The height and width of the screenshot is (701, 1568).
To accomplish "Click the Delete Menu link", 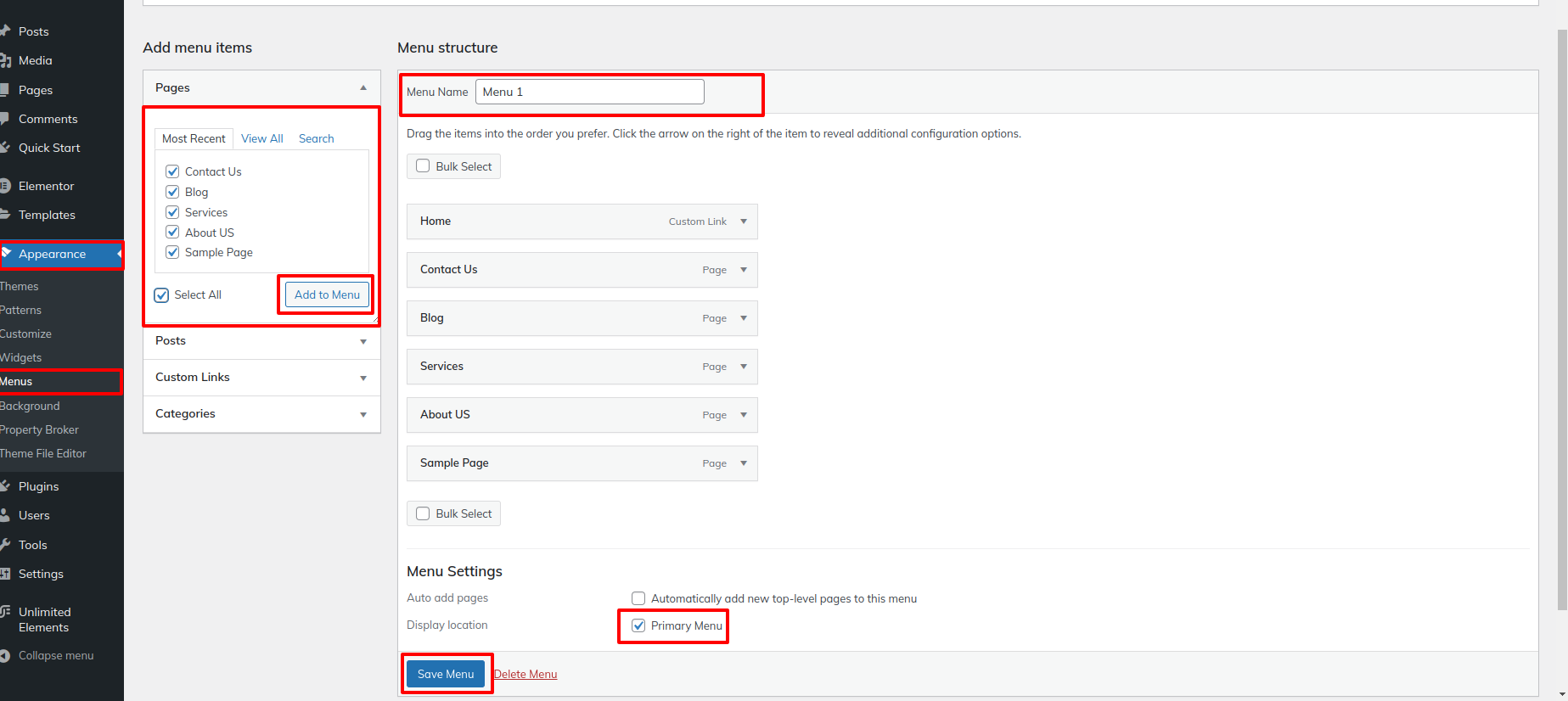I will pos(525,674).
